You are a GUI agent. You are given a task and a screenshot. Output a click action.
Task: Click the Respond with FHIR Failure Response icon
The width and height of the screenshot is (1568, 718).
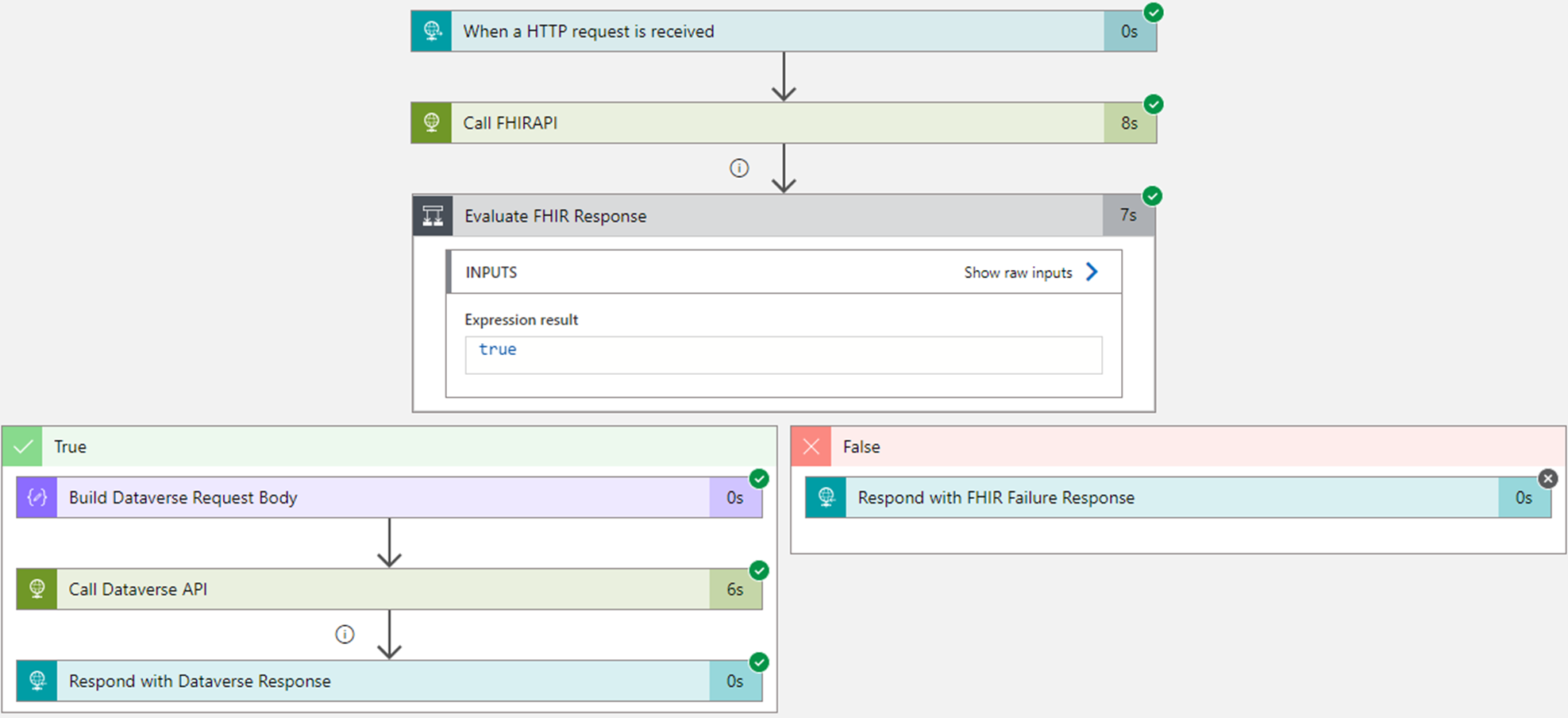(826, 498)
